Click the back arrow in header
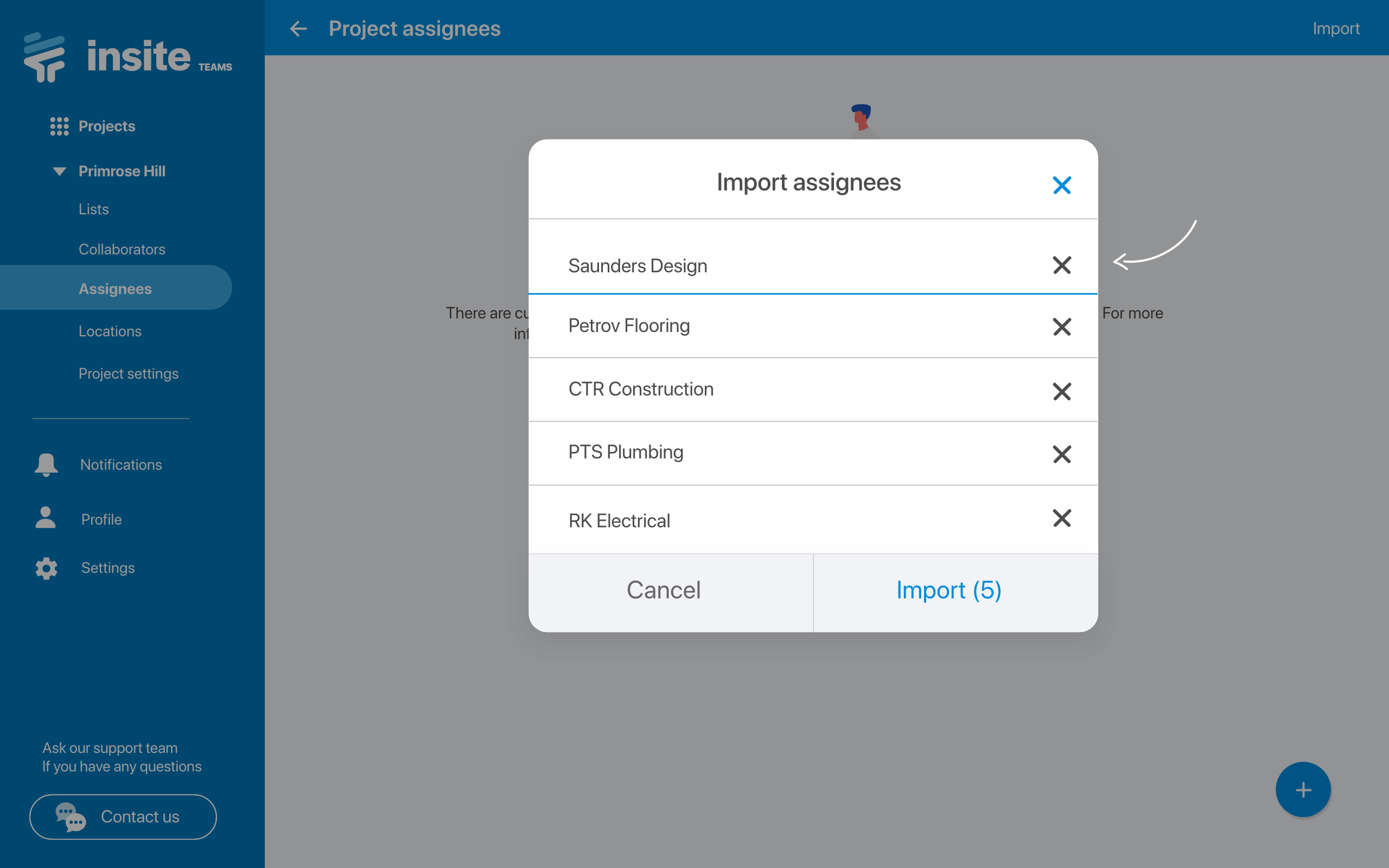The image size is (1389, 868). coord(298,29)
